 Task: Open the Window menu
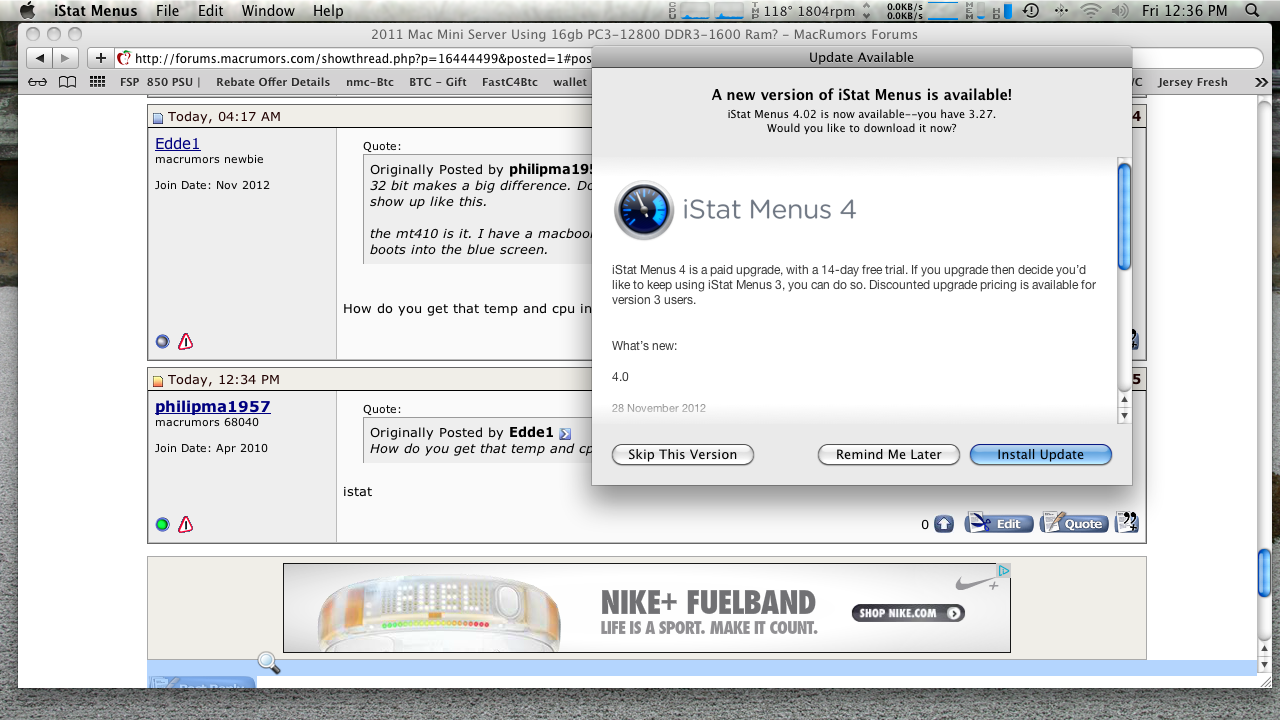(x=268, y=11)
